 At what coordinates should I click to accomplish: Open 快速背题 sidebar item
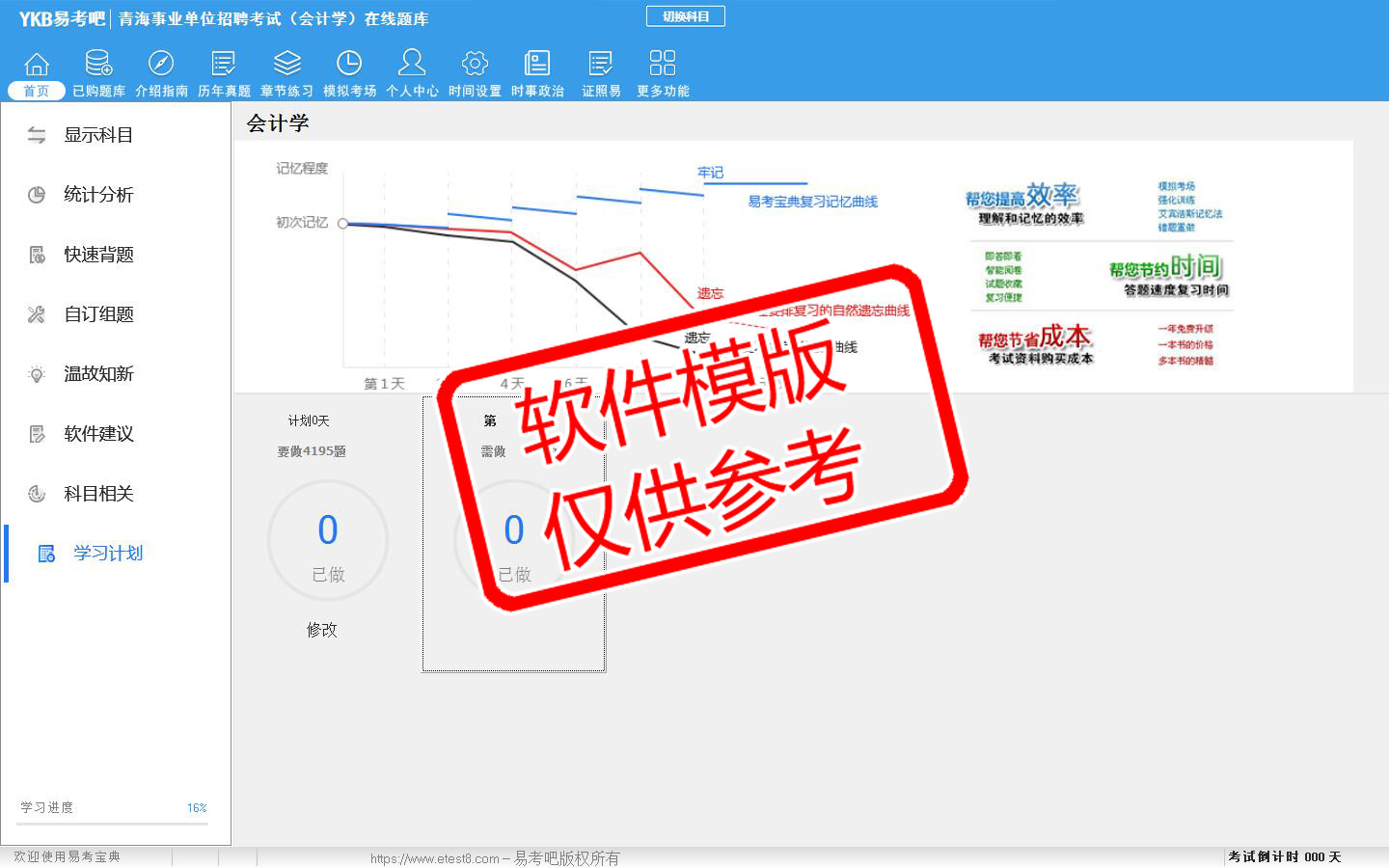click(97, 255)
